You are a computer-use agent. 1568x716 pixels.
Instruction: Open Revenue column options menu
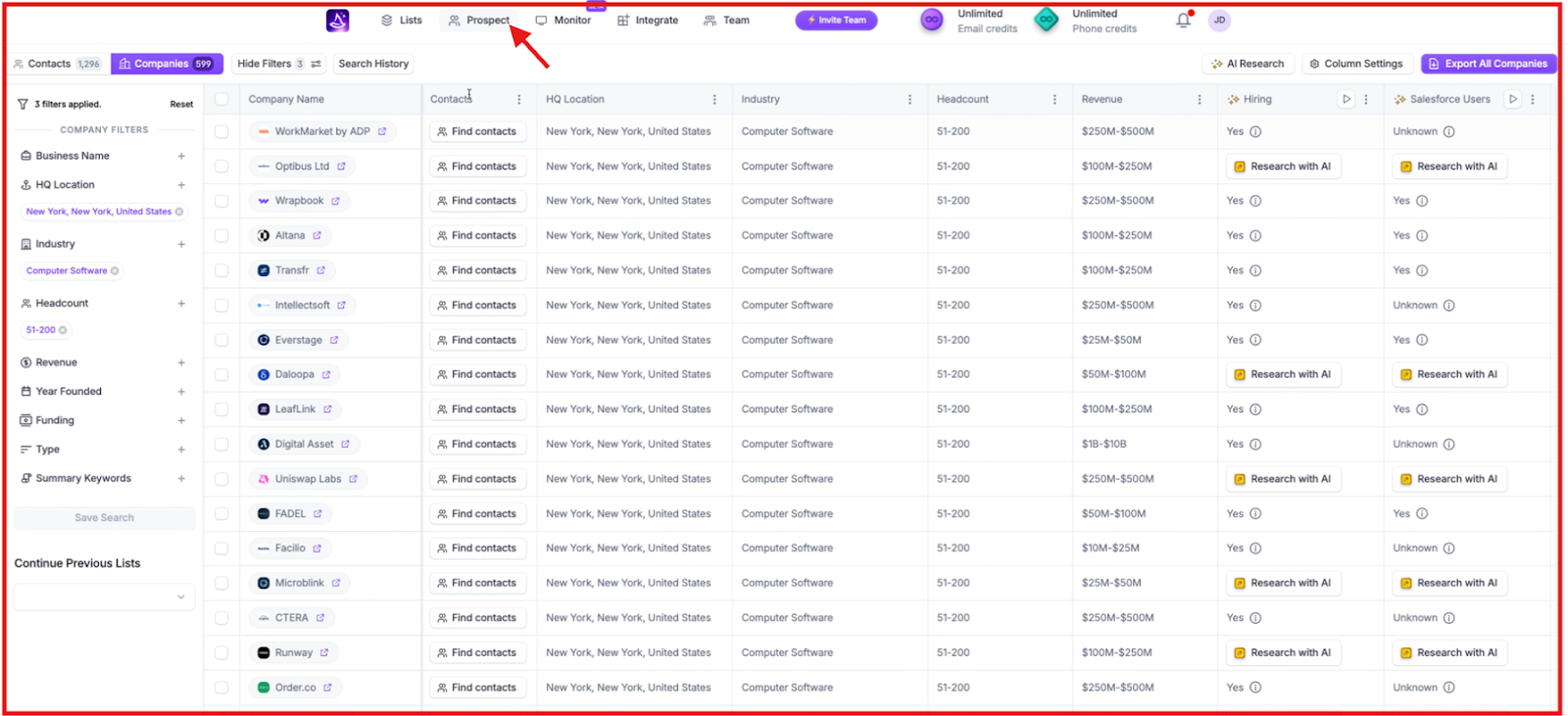1200,99
